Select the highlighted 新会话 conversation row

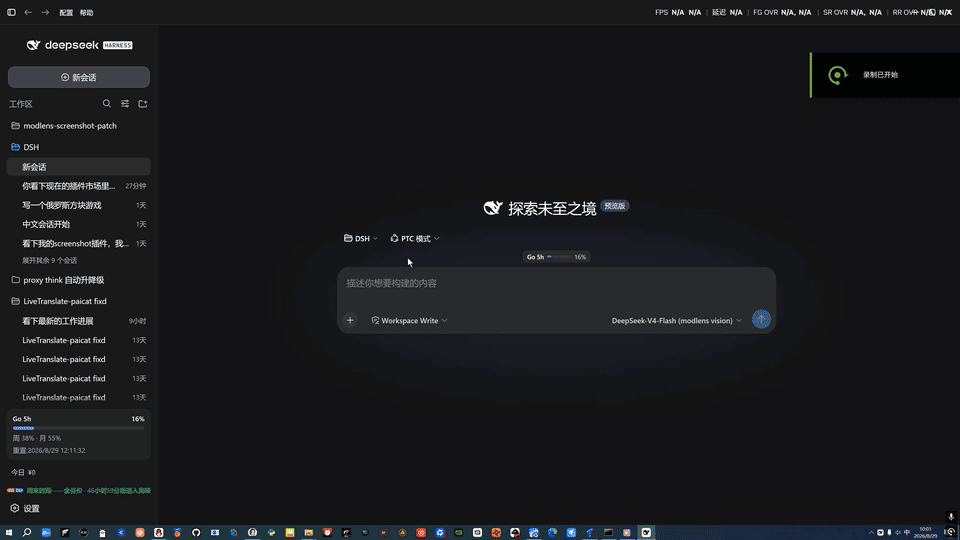pyautogui.click(x=78, y=167)
